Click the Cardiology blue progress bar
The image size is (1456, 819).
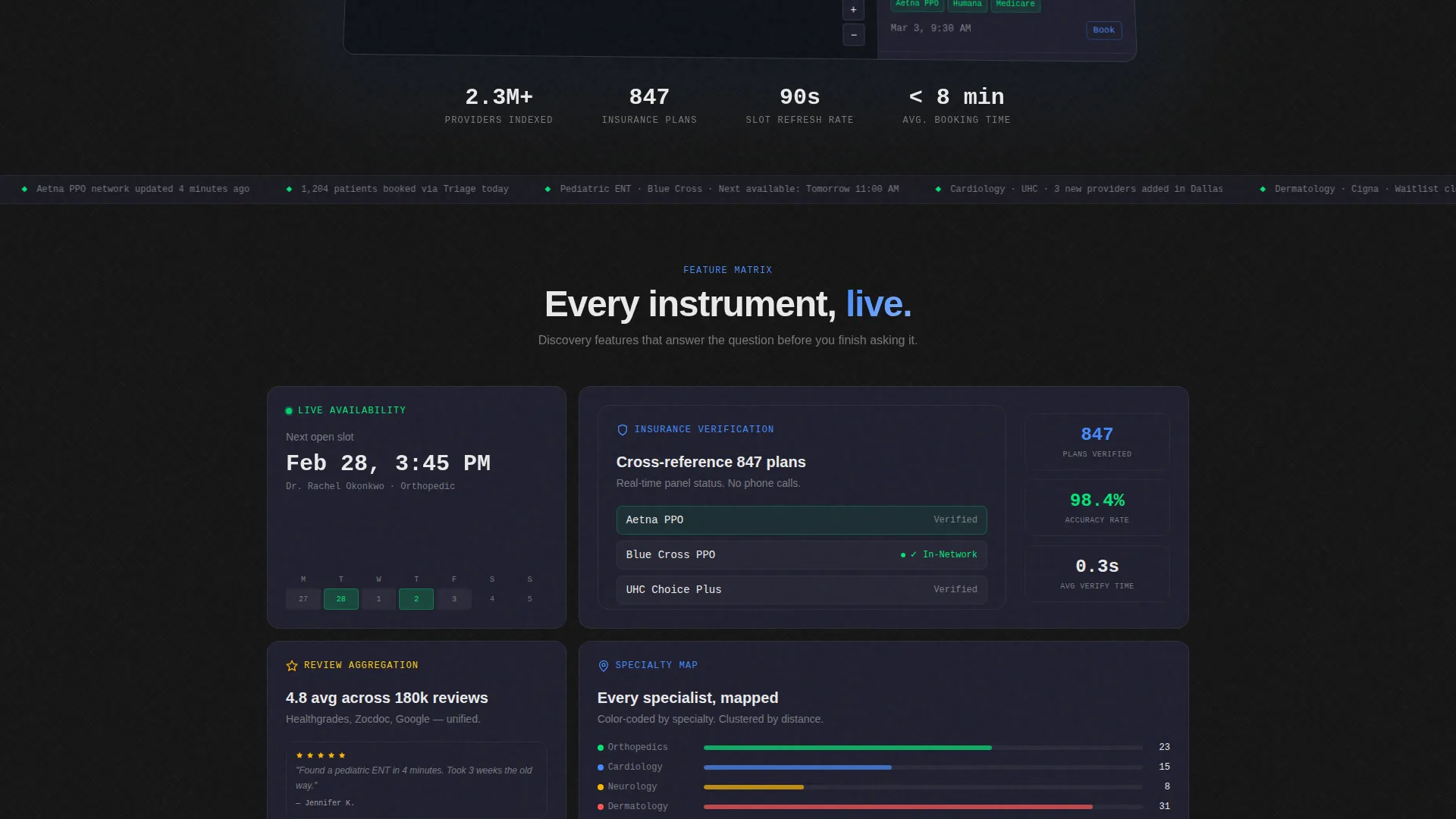797,767
